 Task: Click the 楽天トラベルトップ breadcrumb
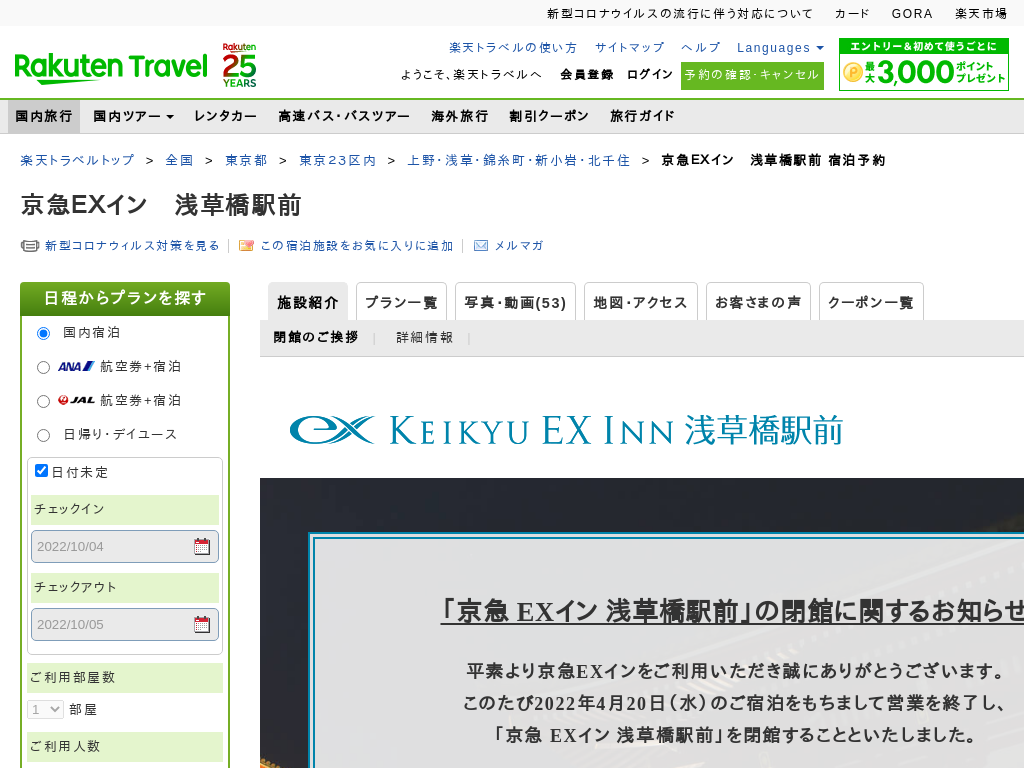(78, 160)
